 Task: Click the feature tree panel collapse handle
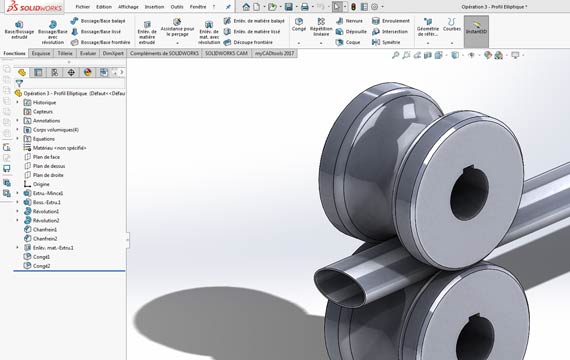click(127, 240)
